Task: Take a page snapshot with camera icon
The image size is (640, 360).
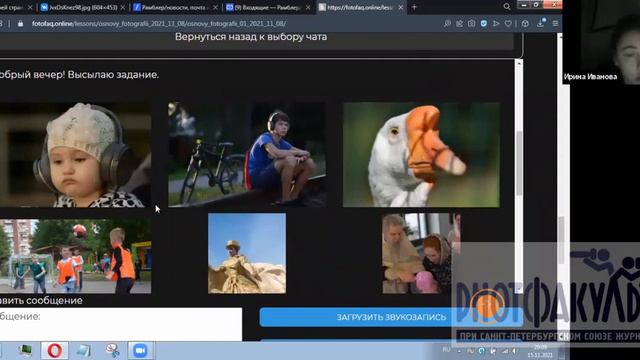Action: [x=471, y=24]
